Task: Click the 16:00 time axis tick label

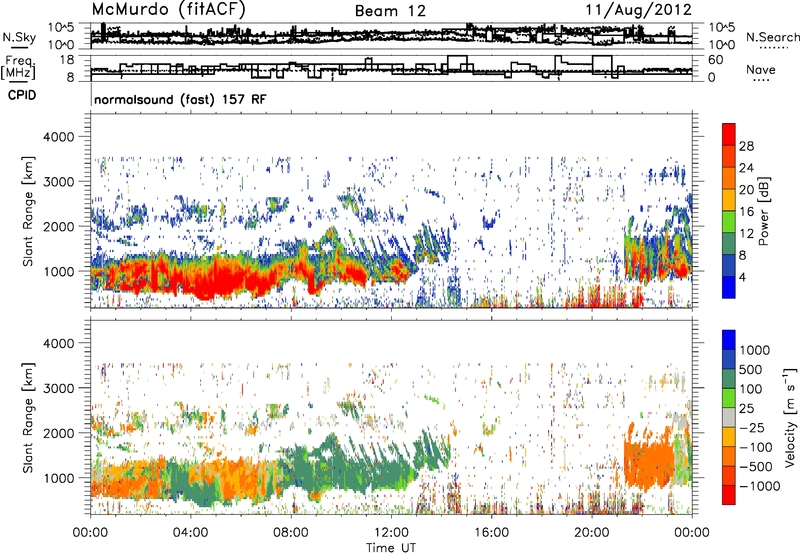Action: coord(491,533)
